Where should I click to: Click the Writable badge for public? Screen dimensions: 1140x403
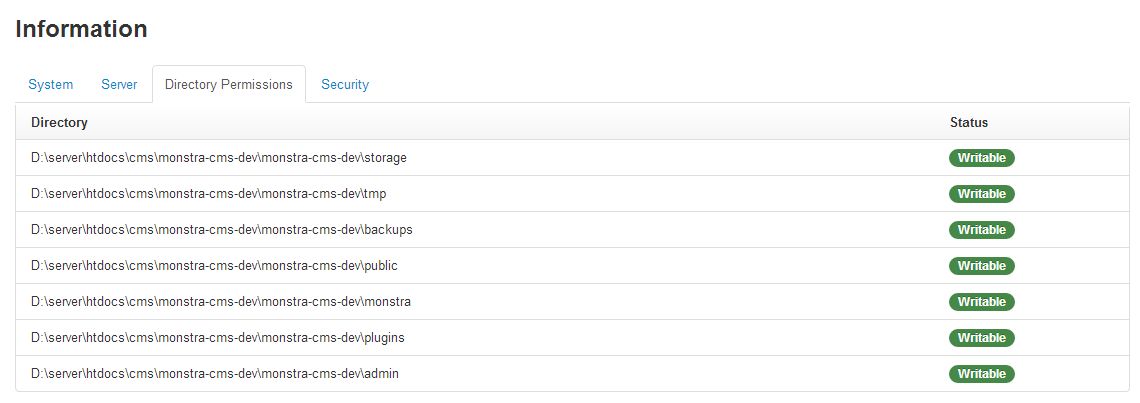[981, 266]
